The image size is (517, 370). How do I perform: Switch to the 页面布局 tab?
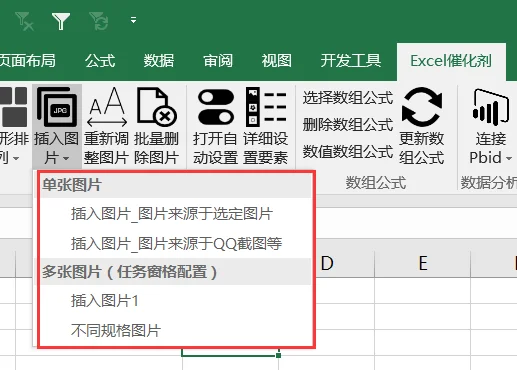[28, 61]
